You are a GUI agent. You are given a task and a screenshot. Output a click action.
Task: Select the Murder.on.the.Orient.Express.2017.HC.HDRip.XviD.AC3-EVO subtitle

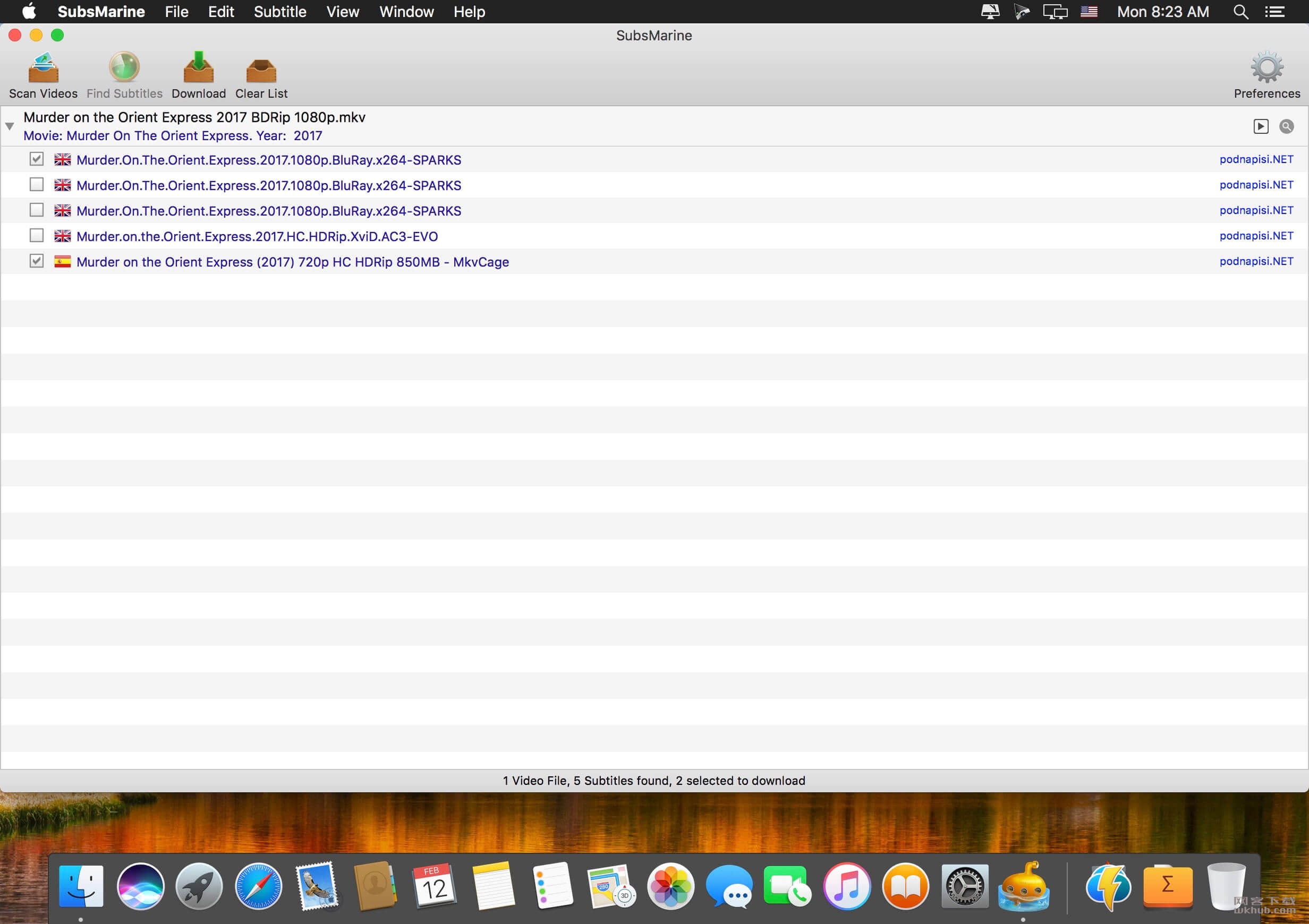tap(257, 236)
